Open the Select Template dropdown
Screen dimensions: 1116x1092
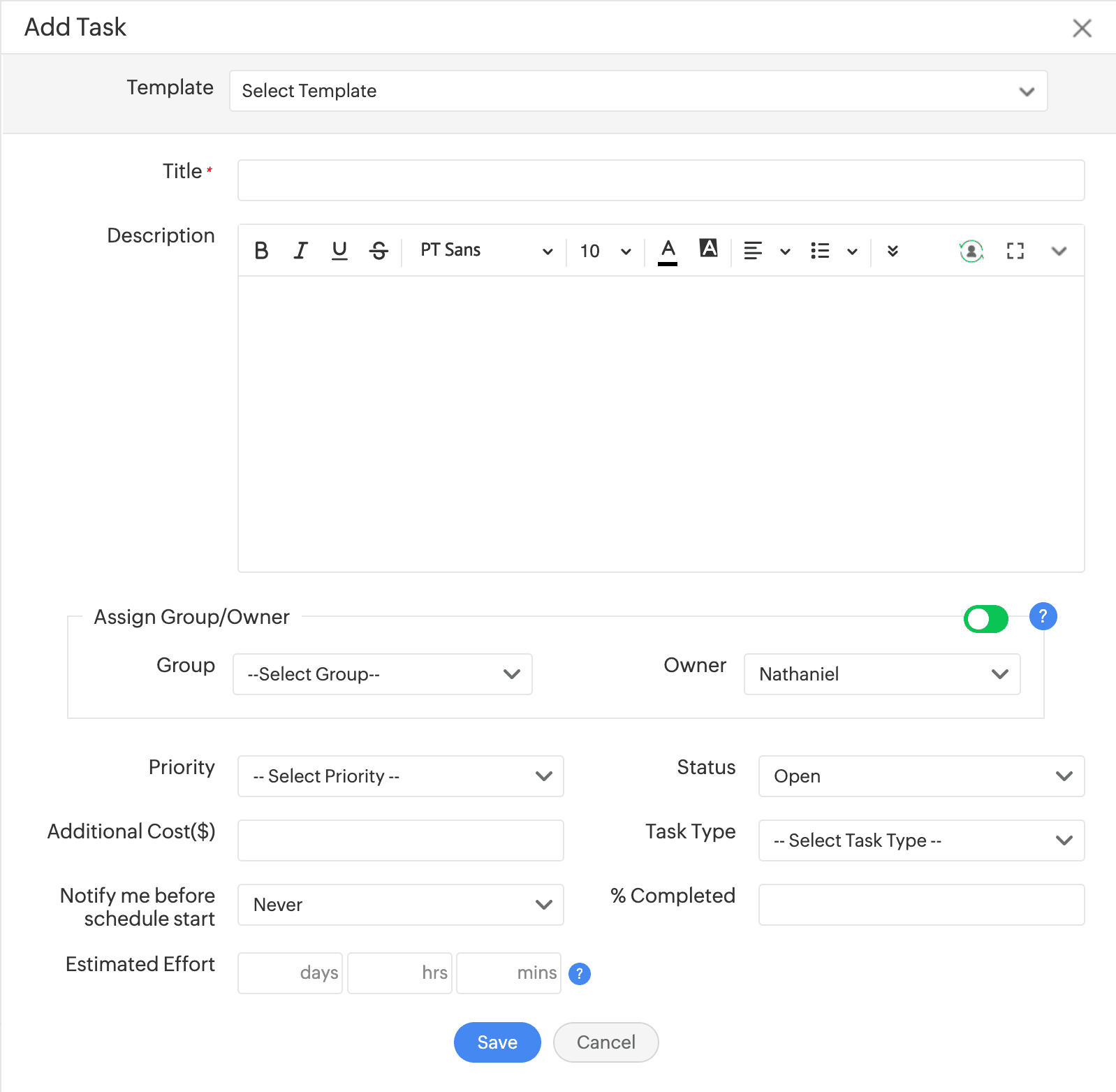coord(638,91)
